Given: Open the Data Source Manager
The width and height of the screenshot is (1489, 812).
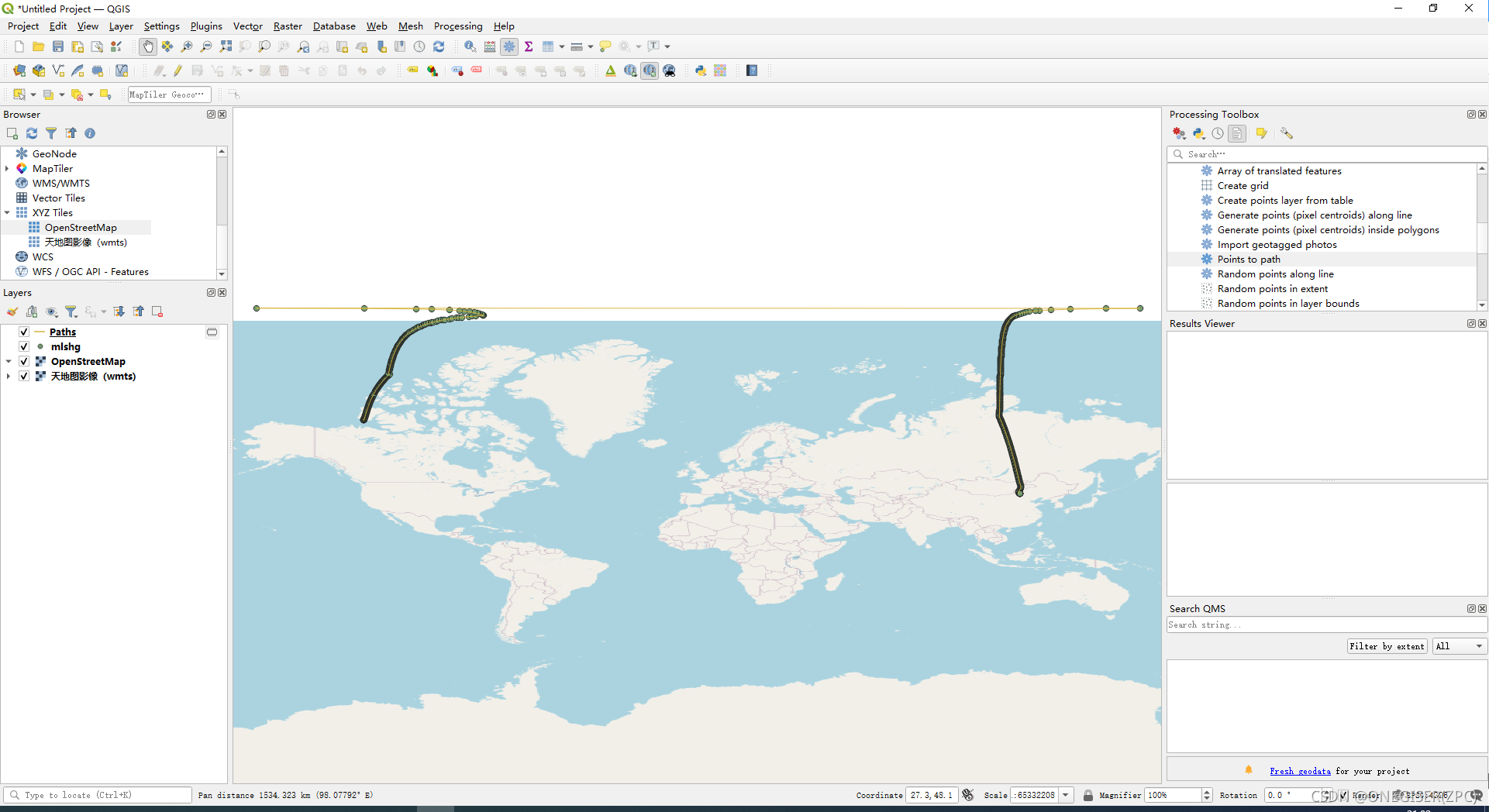Looking at the screenshot, I should coord(19,71).
